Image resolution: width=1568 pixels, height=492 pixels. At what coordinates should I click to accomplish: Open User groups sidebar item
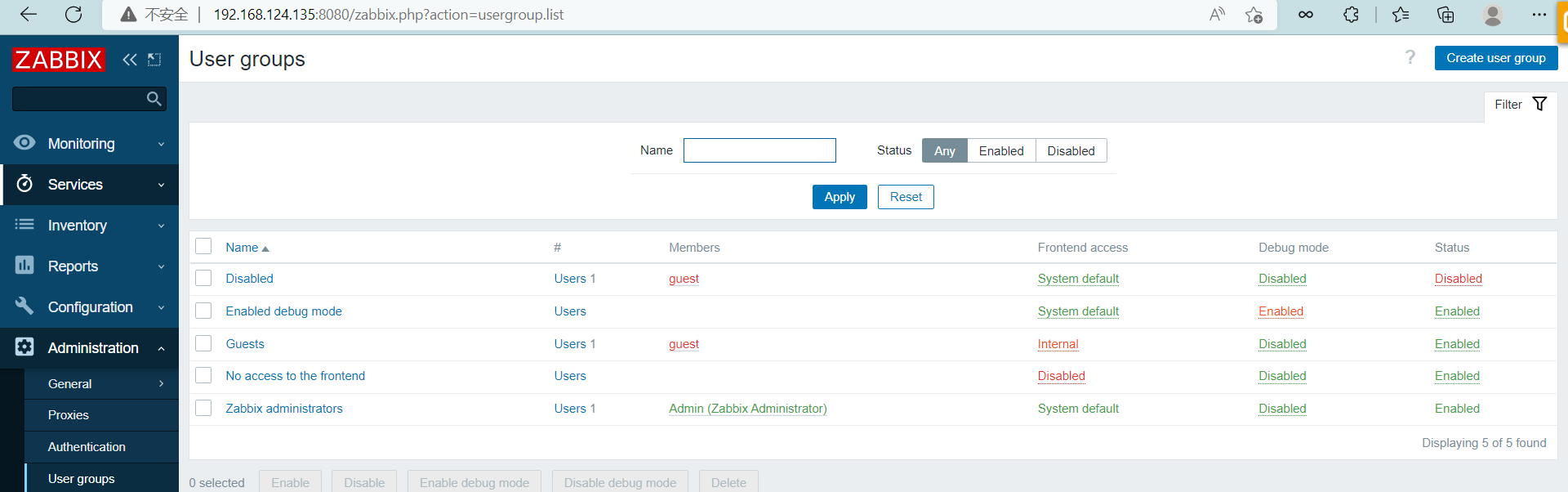click(81, 479)
